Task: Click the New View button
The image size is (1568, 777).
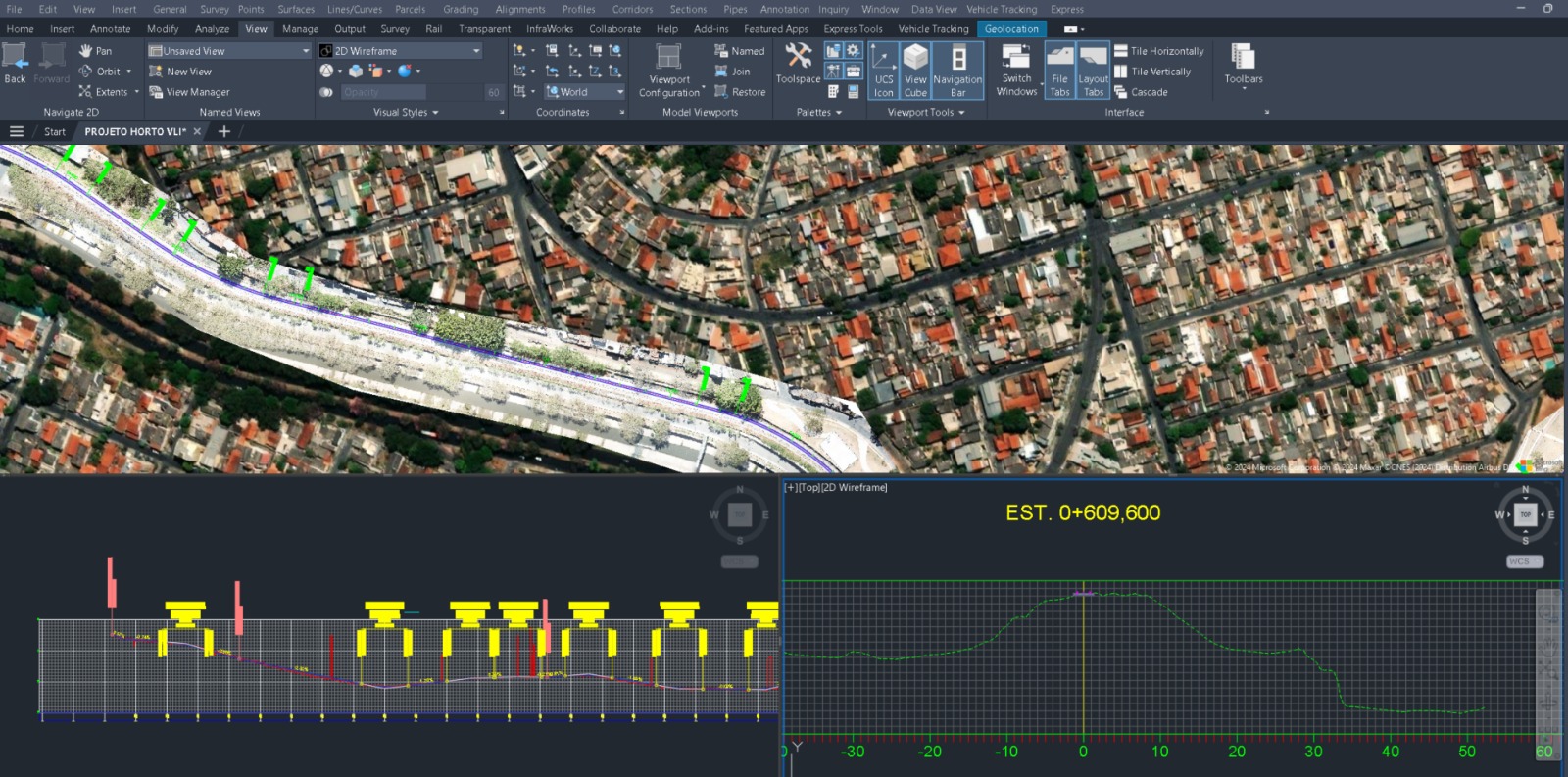Action: (x=180, y=72)
